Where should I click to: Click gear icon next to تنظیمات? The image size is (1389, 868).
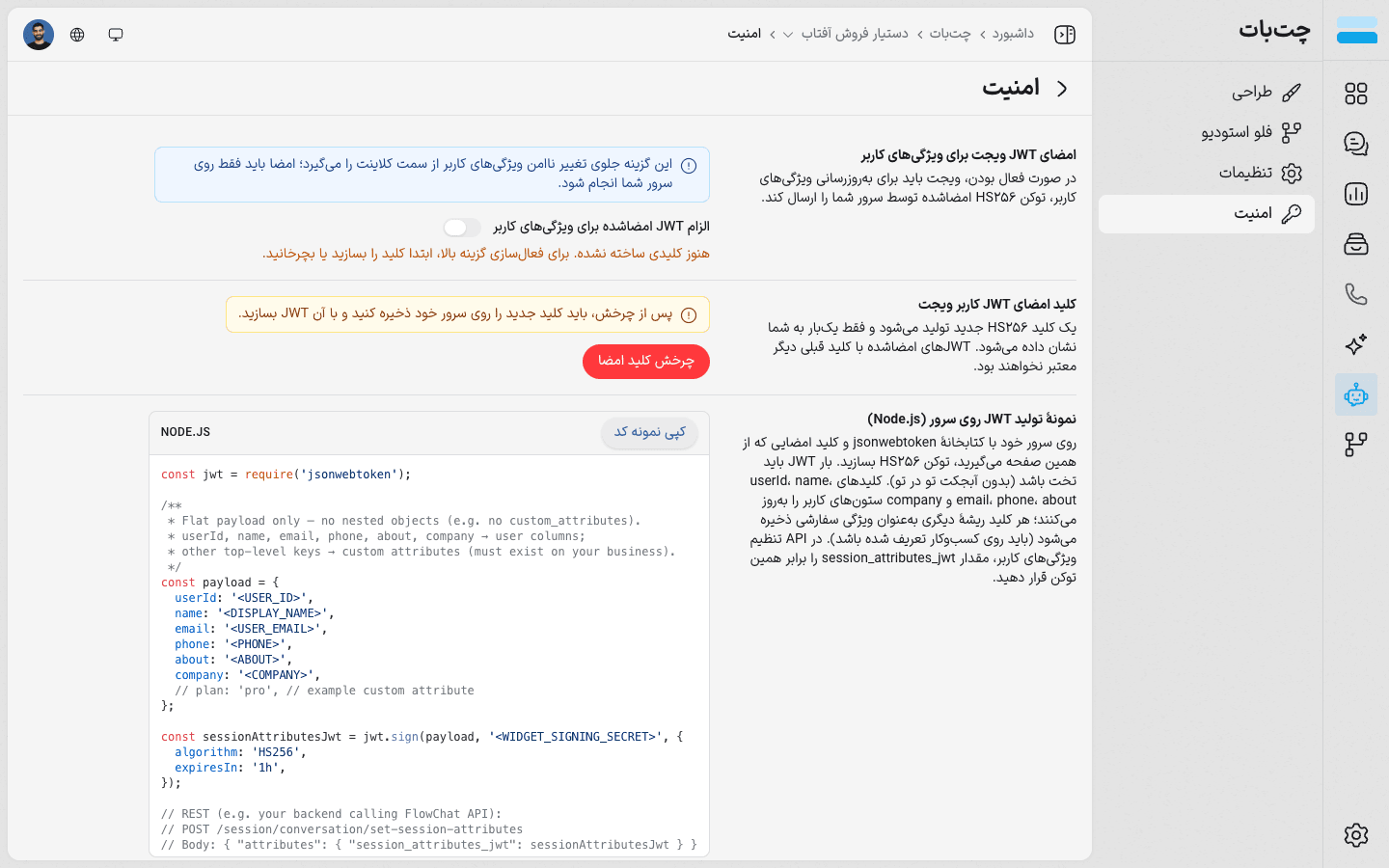coord(1292,173)
